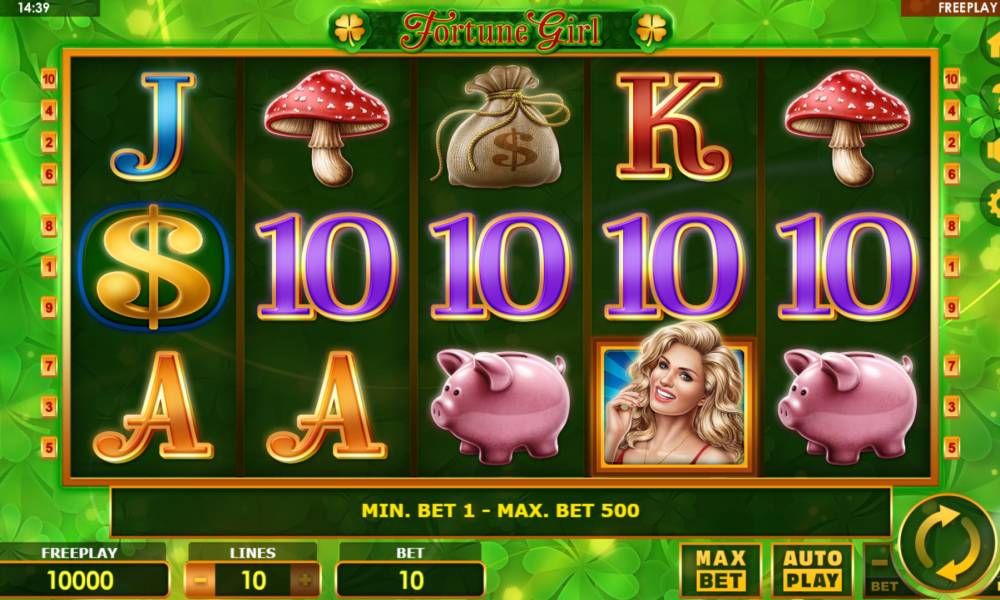Select the money bag symbol
1000x600 pixels.
502,126
